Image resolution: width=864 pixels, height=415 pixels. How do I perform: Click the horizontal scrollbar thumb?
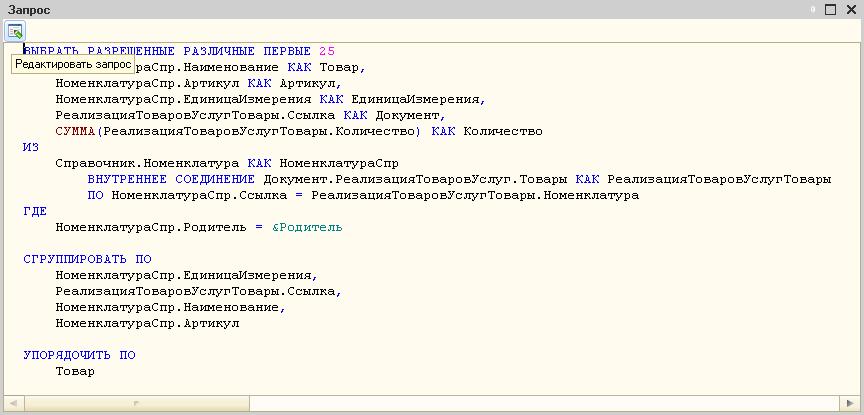(134, 403)
